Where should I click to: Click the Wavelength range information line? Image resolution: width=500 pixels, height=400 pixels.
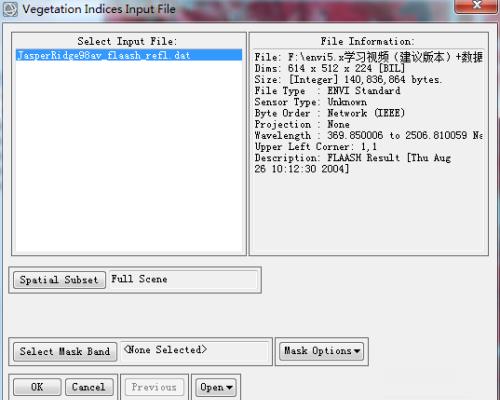click(368, 135)
